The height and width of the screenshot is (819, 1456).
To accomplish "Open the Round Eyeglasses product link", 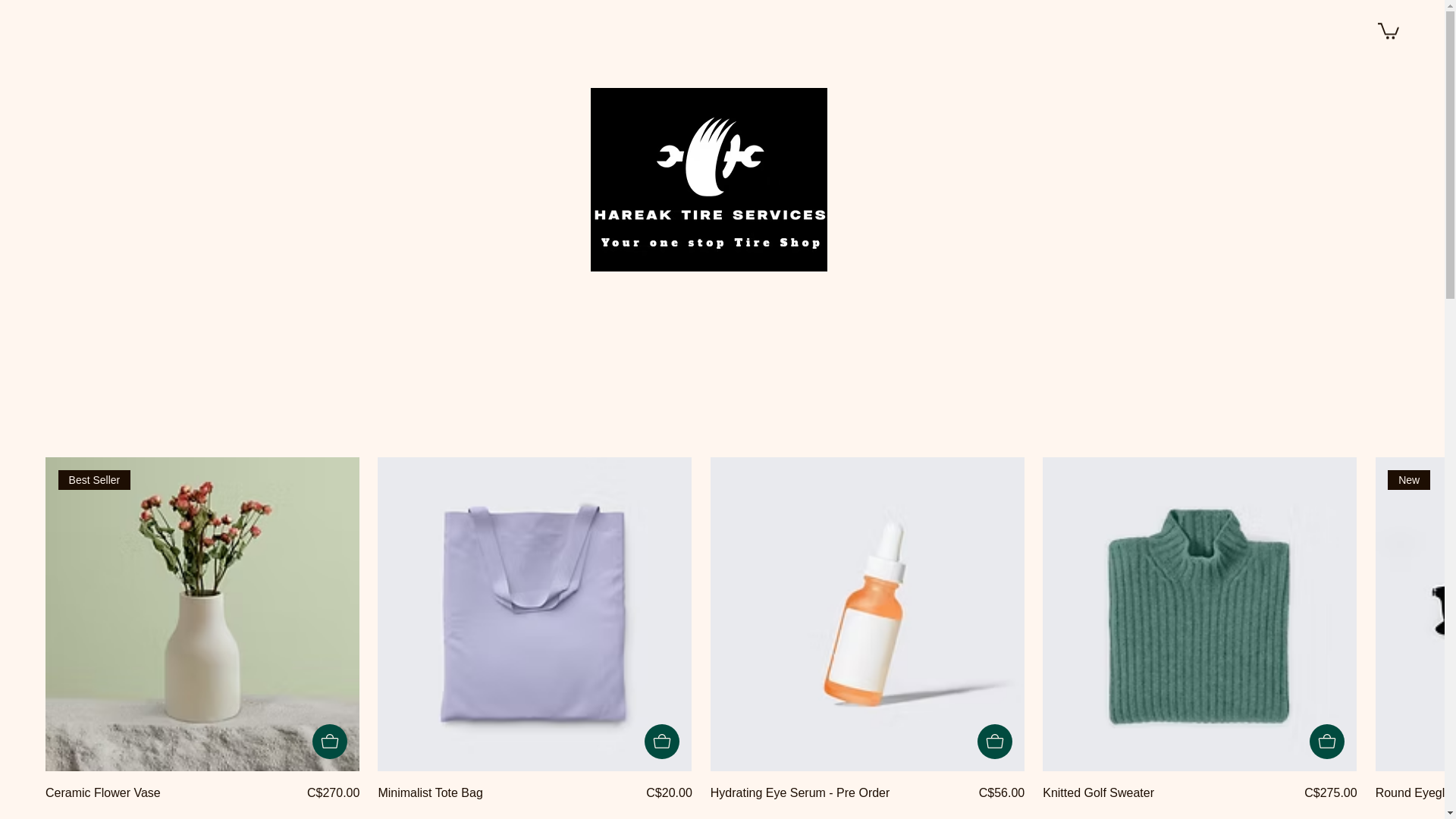I will click(x=1410, y=793).
